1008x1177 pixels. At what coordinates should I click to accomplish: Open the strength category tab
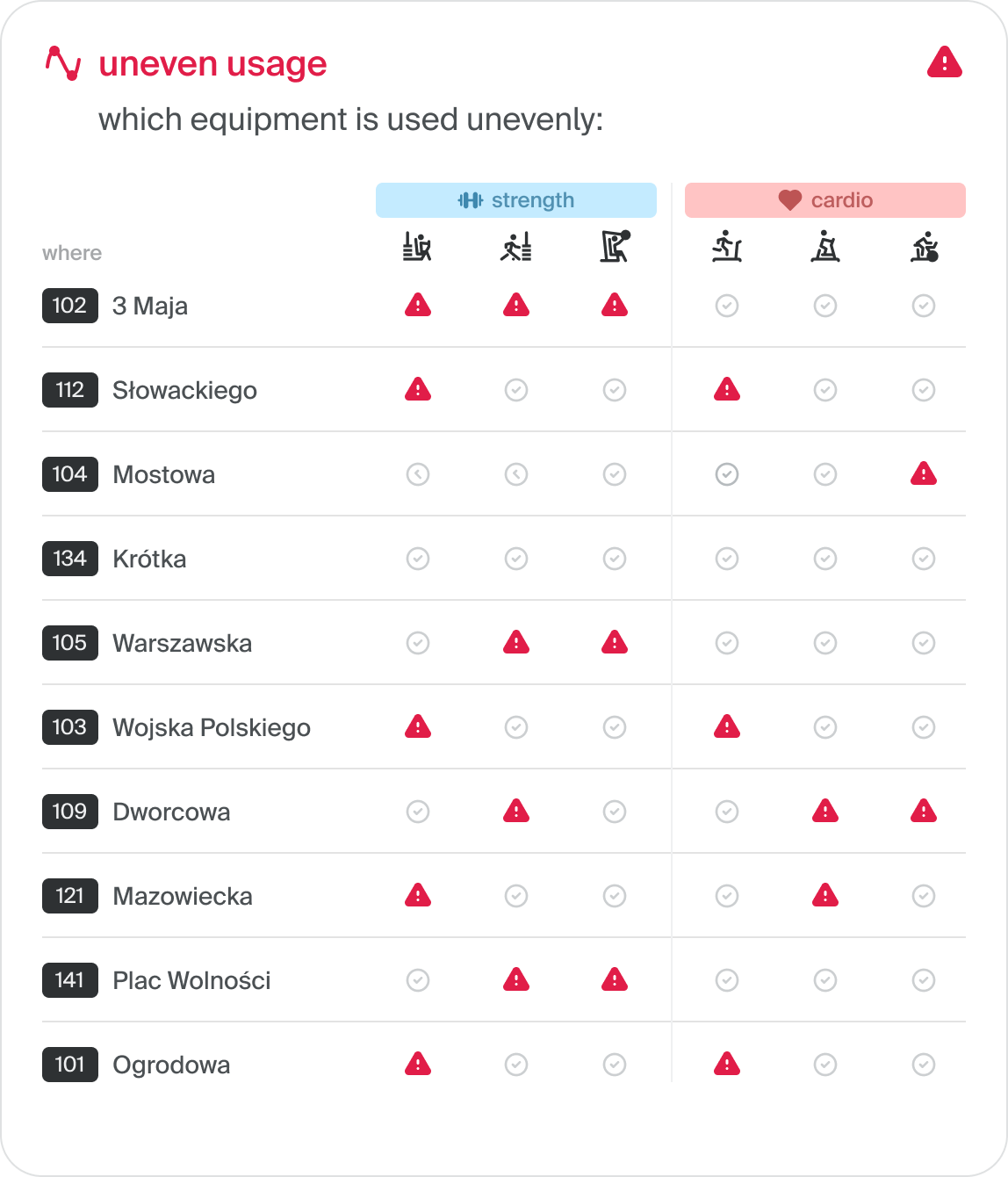(x=516, y=200)
